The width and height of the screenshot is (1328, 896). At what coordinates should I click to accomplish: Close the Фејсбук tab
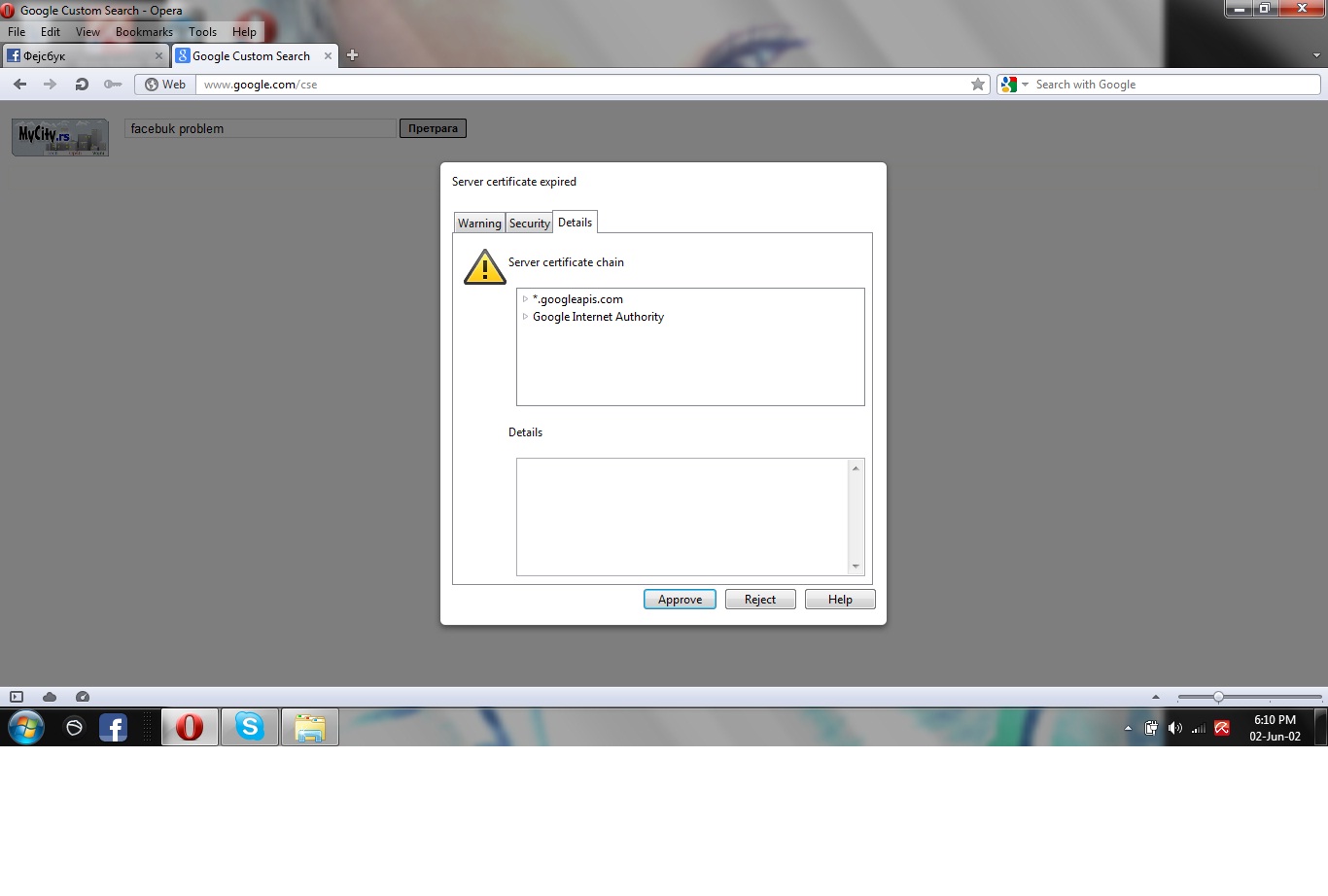(x=158, y=56)
